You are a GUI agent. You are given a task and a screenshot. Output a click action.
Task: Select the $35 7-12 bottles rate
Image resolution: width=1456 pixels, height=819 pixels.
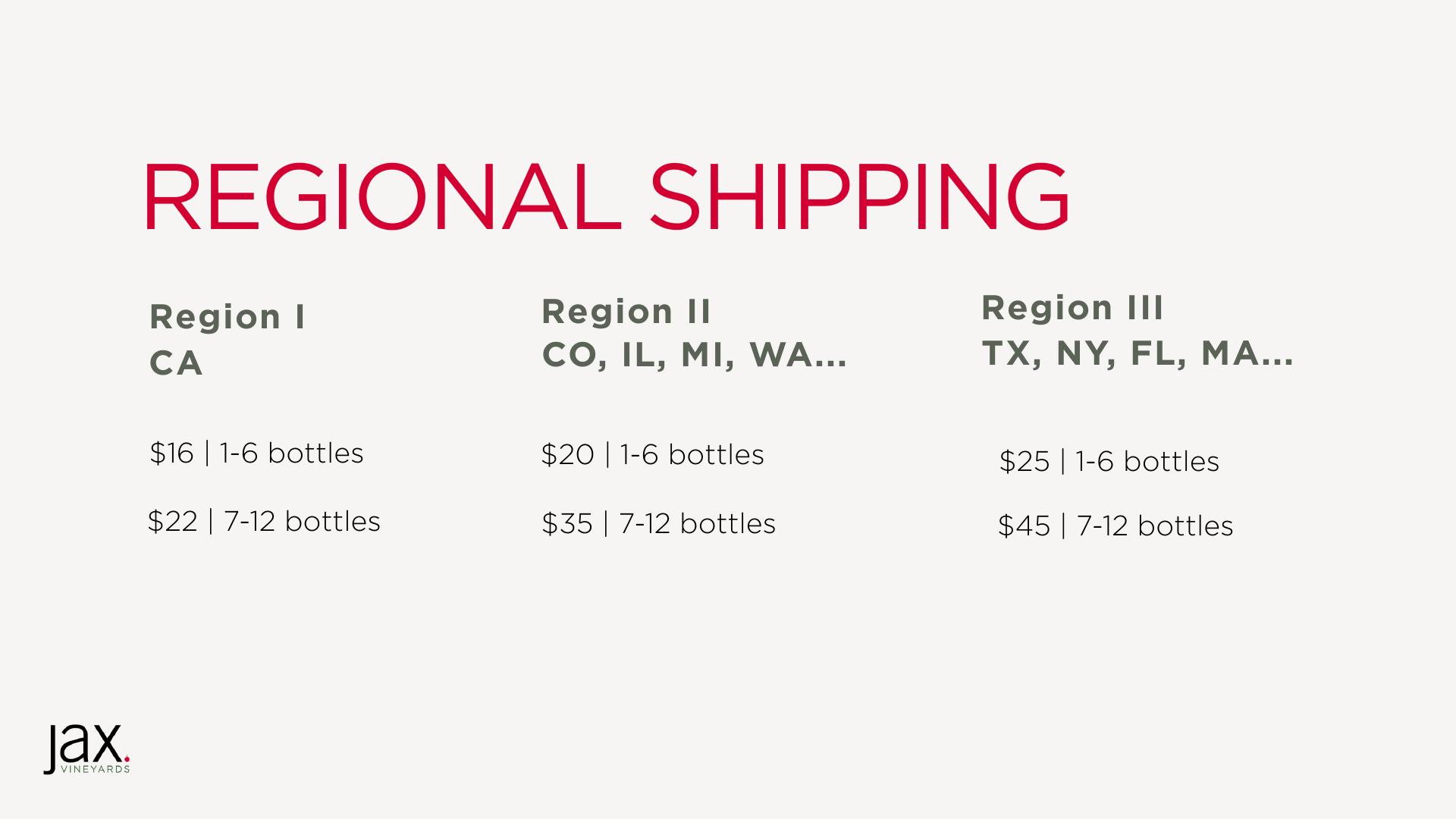658,524
